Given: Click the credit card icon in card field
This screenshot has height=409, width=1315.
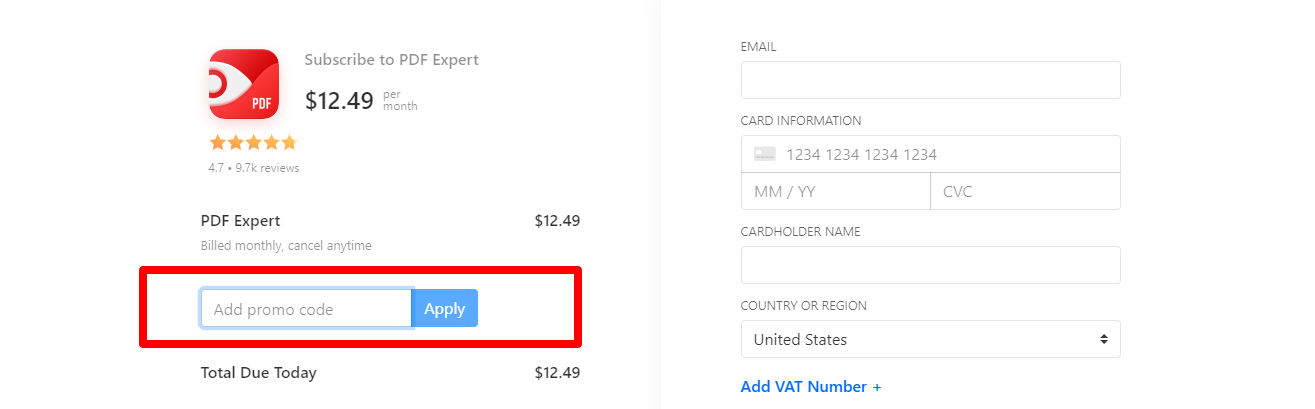Looking at the screenshot, I should [x=765, y=154].
